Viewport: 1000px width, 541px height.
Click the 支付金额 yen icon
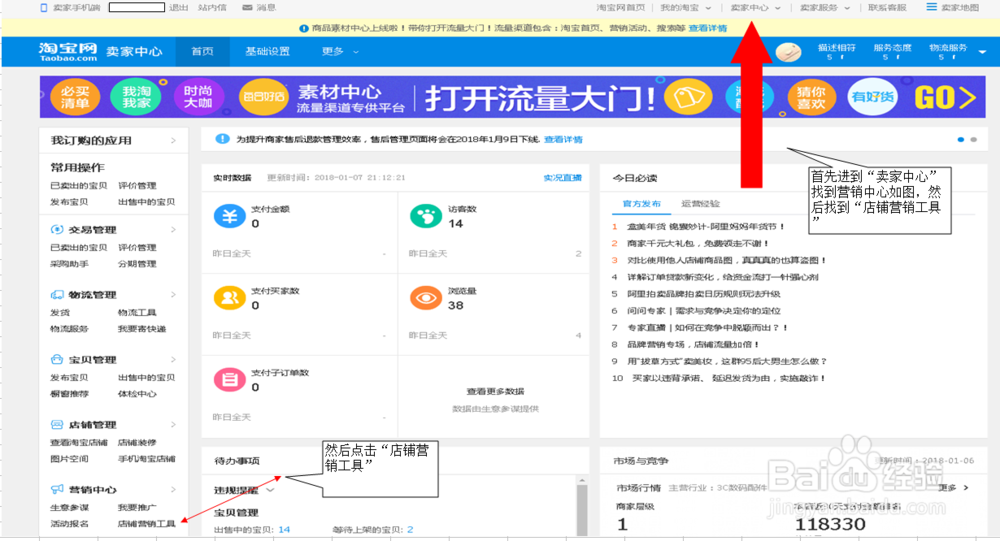tap(230, 216)
